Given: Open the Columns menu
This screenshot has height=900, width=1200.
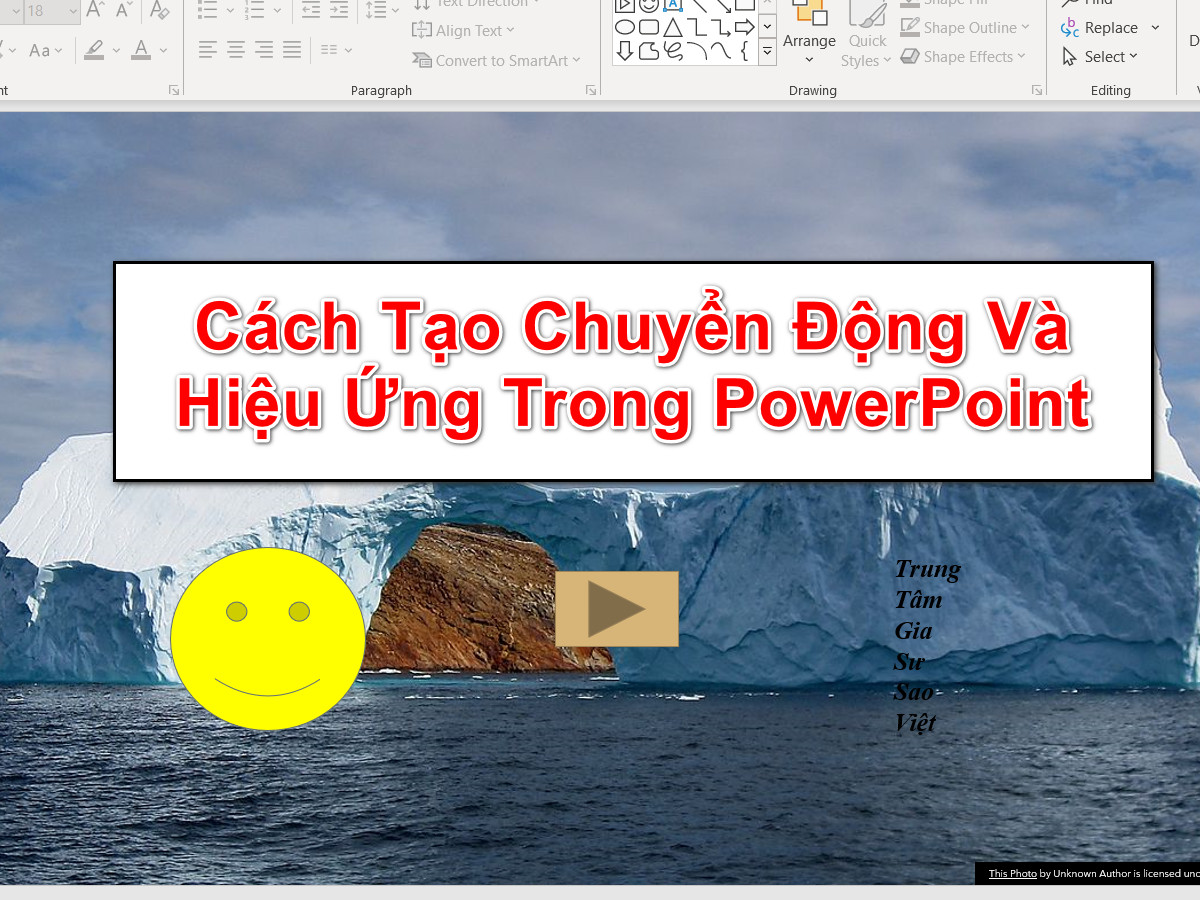Looking at the screenshot, I should [x=336, y=49].
